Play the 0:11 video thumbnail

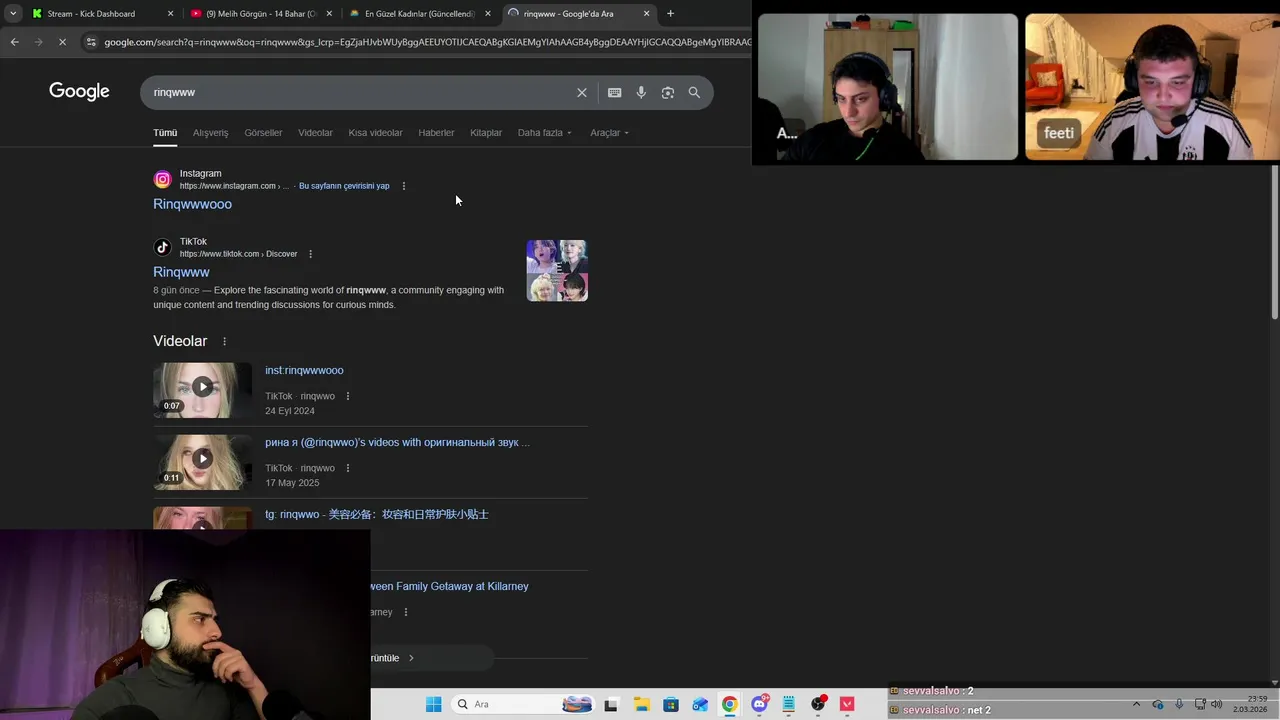tap(202, 462)
